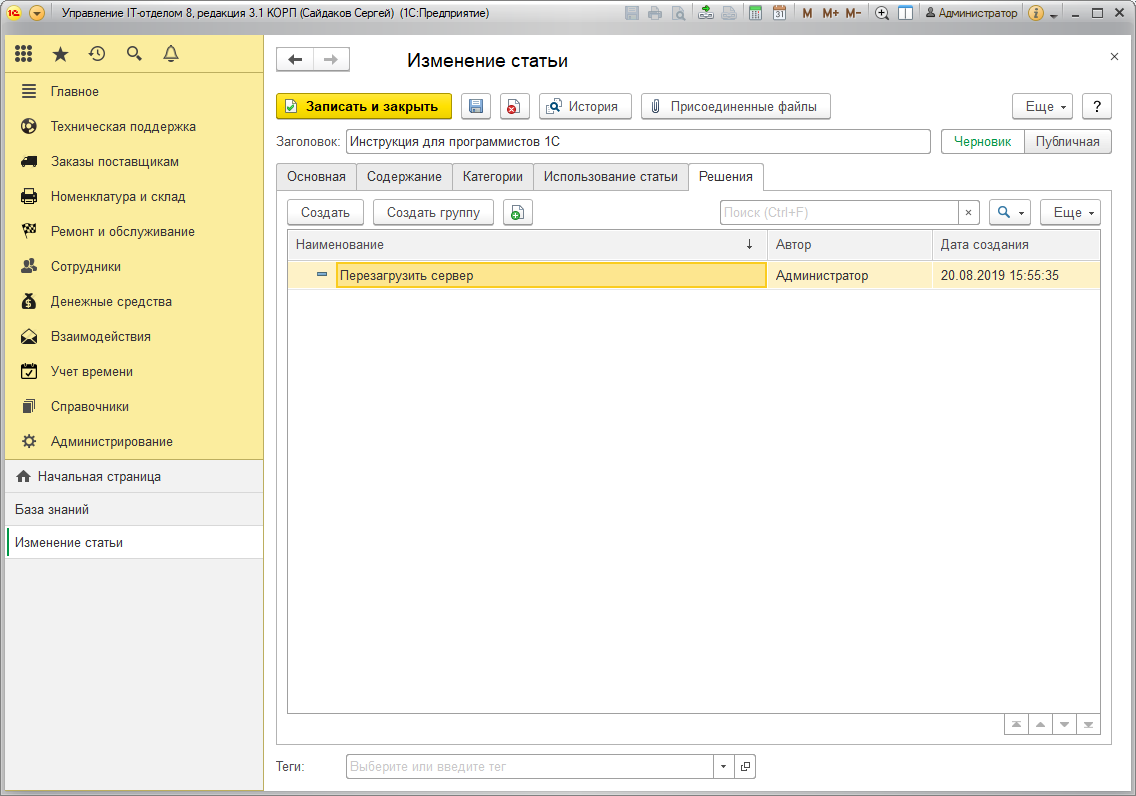Click the История button

[x=585, y=106]
